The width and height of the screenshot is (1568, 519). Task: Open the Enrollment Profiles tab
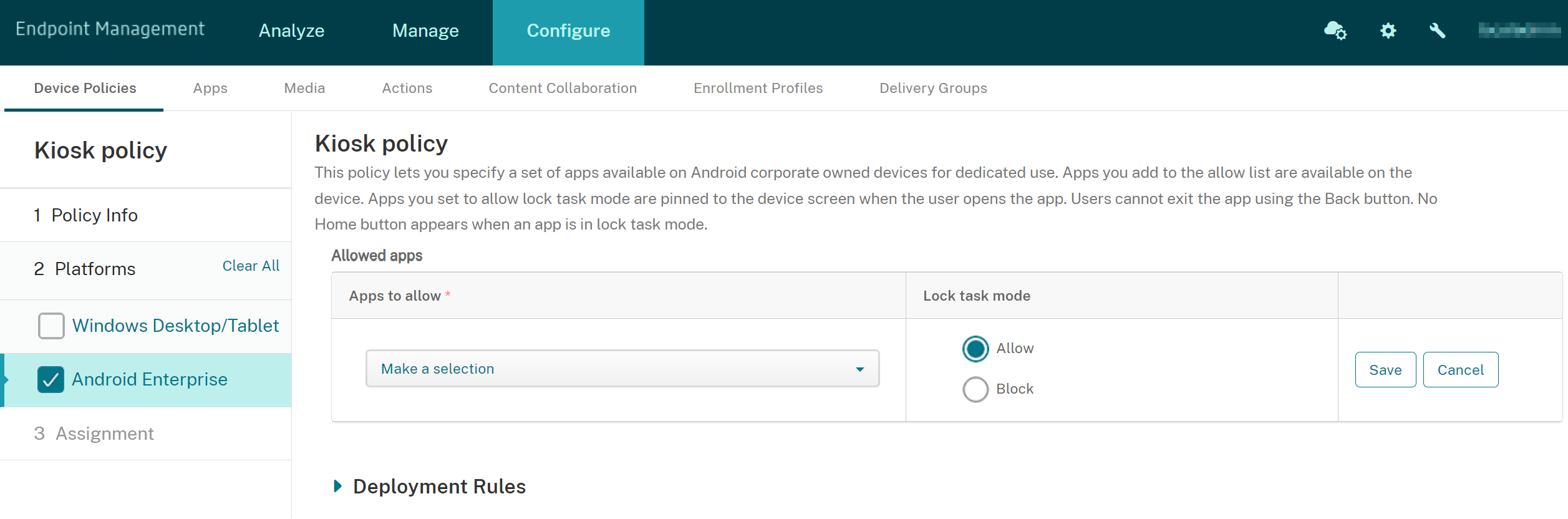(758, 89)
